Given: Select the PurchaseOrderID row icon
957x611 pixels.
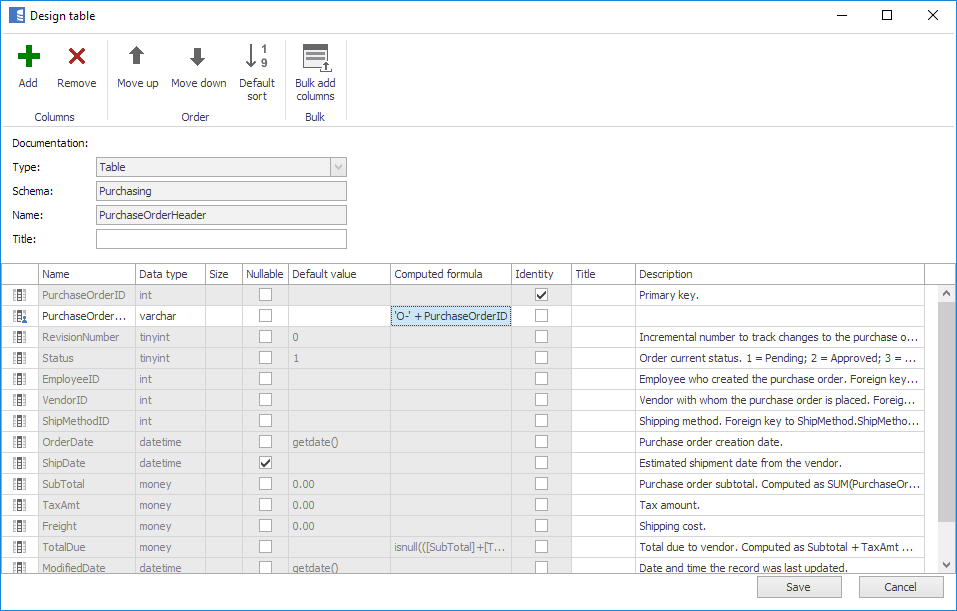Looking at the screenshot, I should pos(20,295).
